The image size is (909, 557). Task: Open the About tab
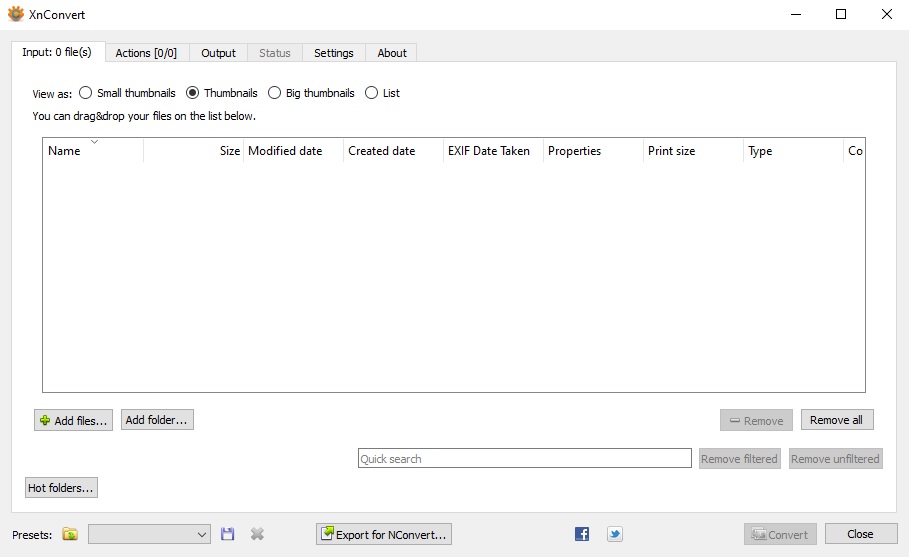tap(392, 53)
